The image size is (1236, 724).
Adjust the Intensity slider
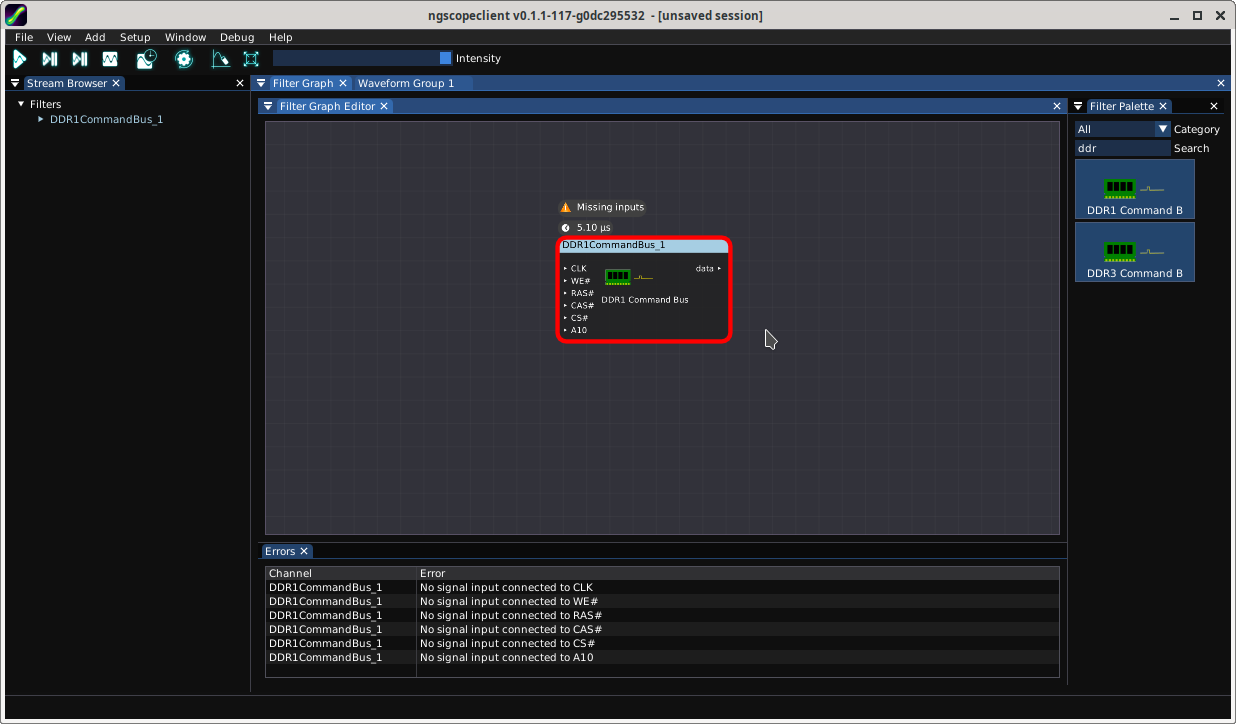362,58
